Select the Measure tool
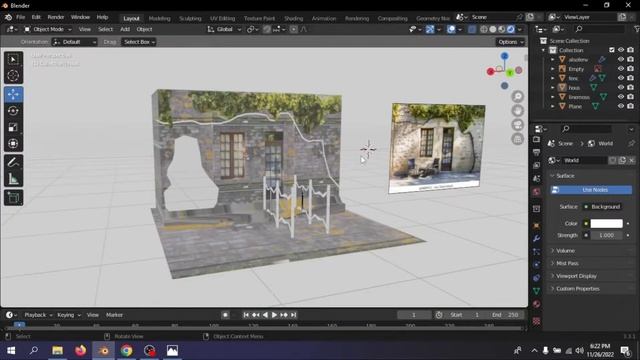Viewport: 640px width, 360px height. coord(13,179)
